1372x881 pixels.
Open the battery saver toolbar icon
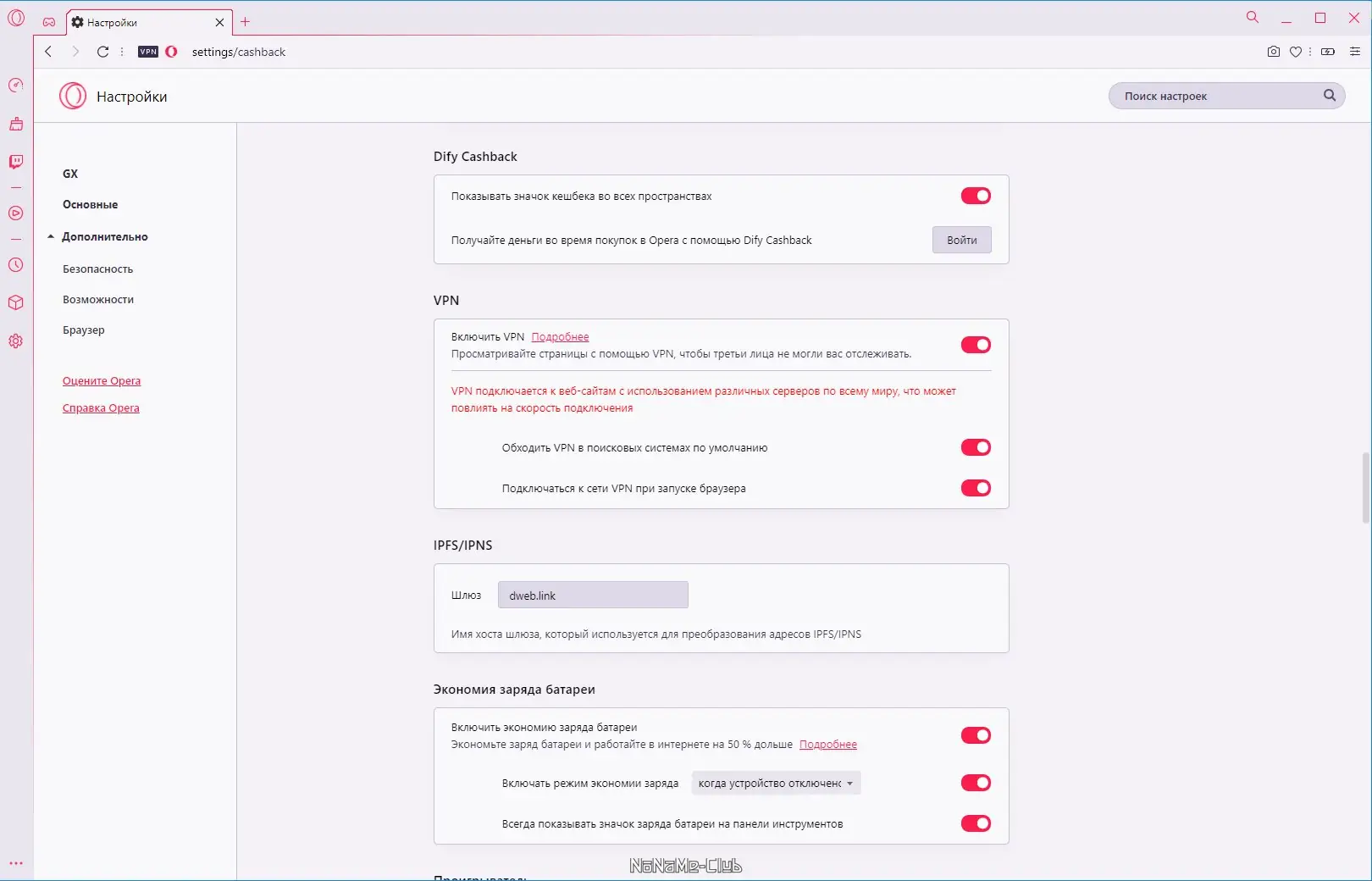1328,52
